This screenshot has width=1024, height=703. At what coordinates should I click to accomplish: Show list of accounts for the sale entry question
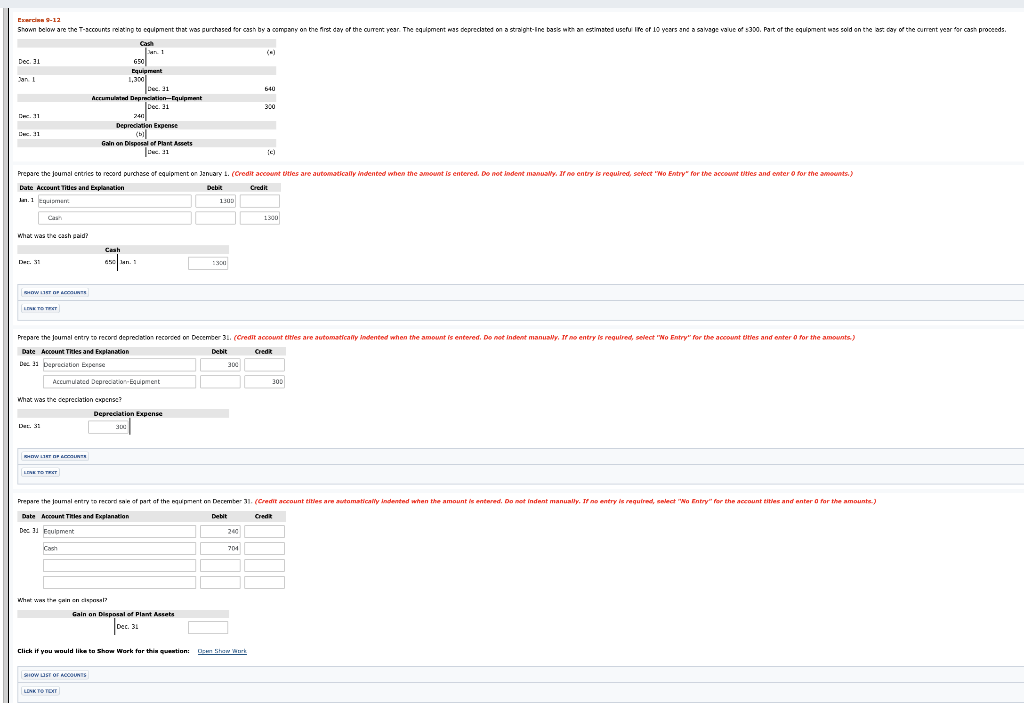click(x=55, y=676)
